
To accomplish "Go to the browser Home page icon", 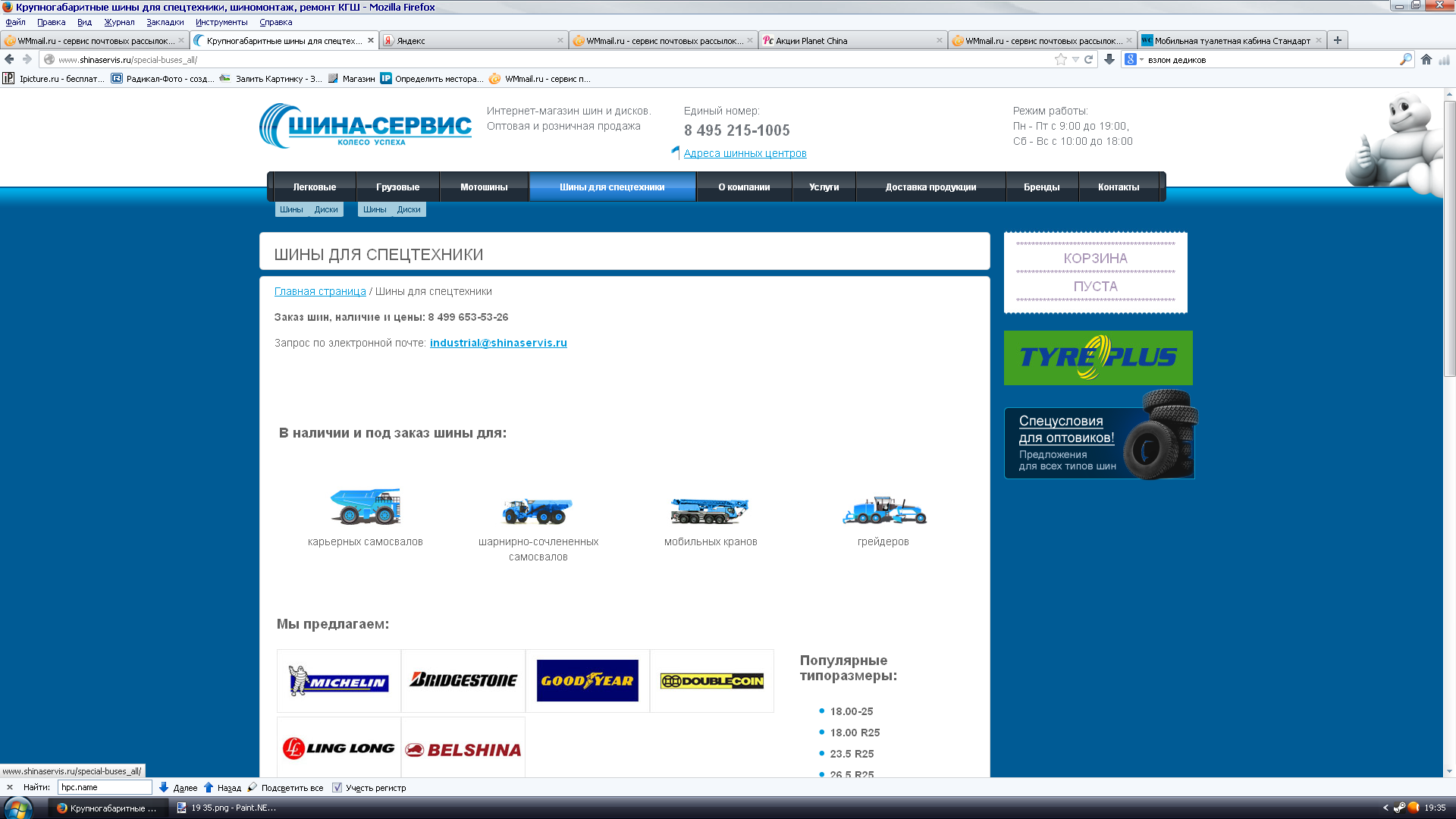I will [1426, 59].
